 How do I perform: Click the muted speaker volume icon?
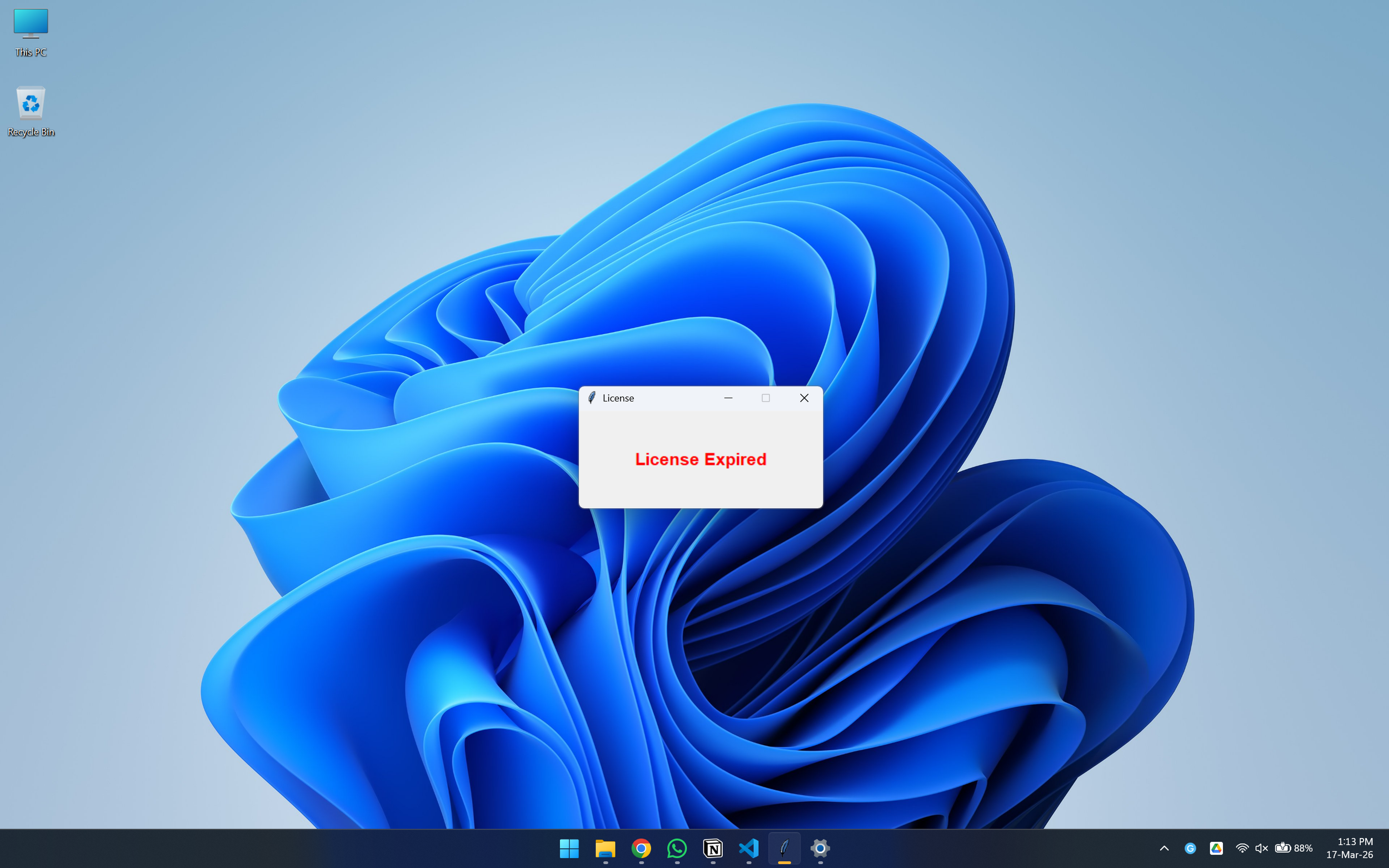click(1261, 848)
